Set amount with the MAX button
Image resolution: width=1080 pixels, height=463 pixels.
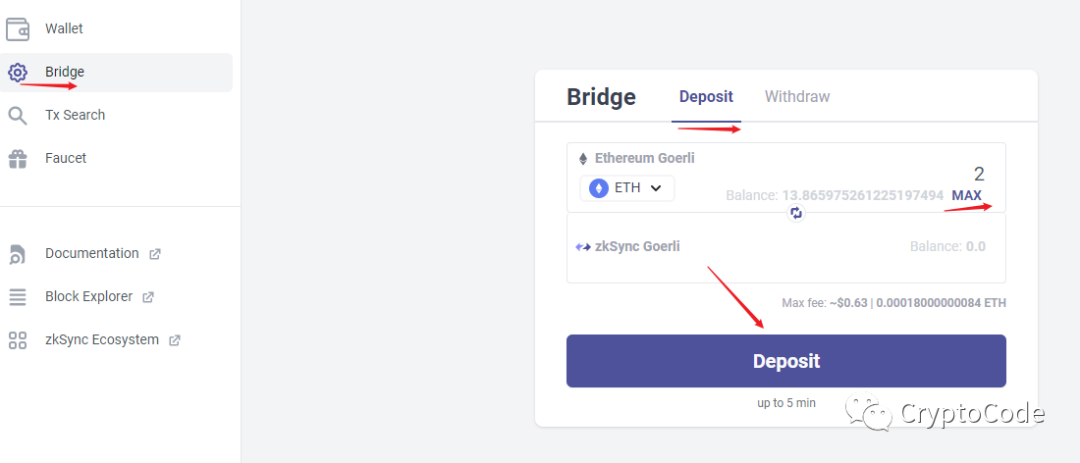click(x=966, y=196)
